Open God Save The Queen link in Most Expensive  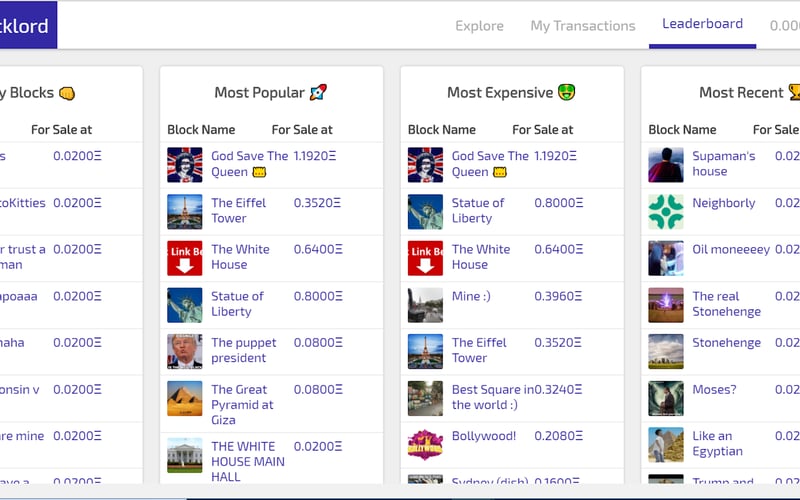click(490, 164)
